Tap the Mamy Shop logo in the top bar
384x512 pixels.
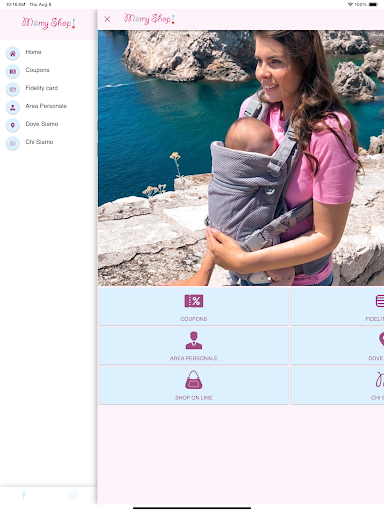149,19
